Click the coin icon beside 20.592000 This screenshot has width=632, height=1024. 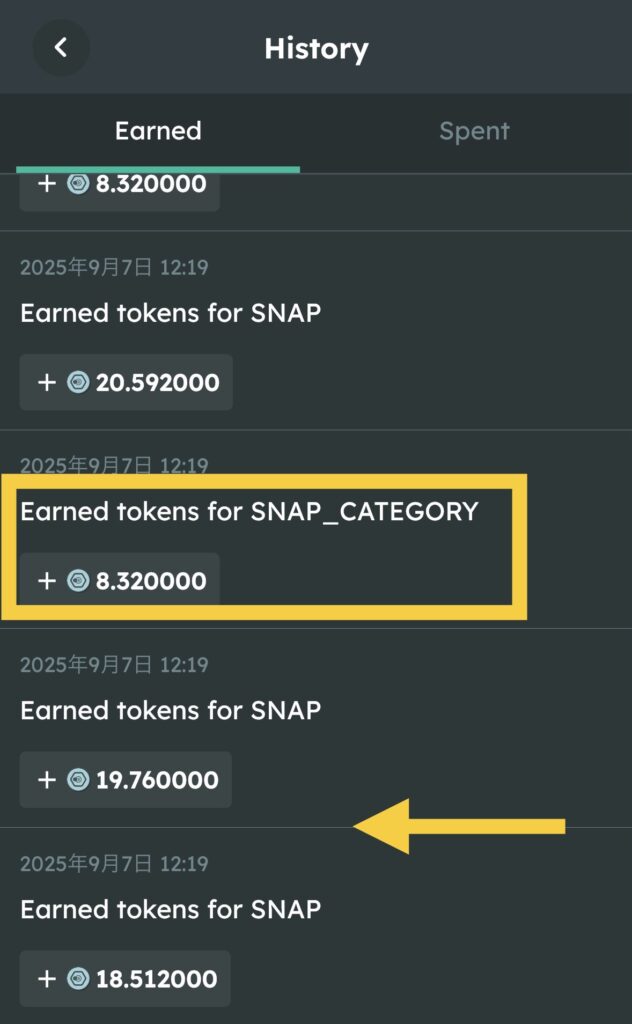click(78, 382)
